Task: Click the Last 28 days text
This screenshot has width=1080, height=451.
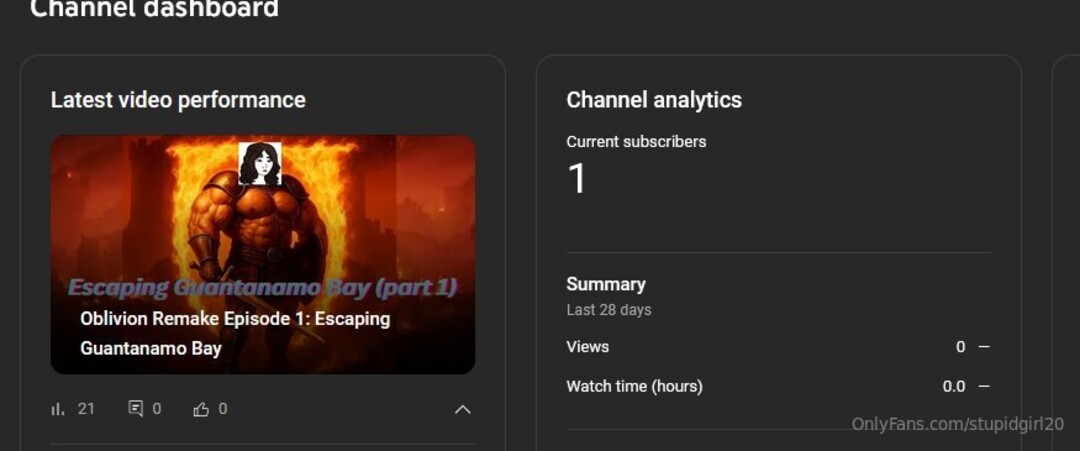Action: pos(609,310)
